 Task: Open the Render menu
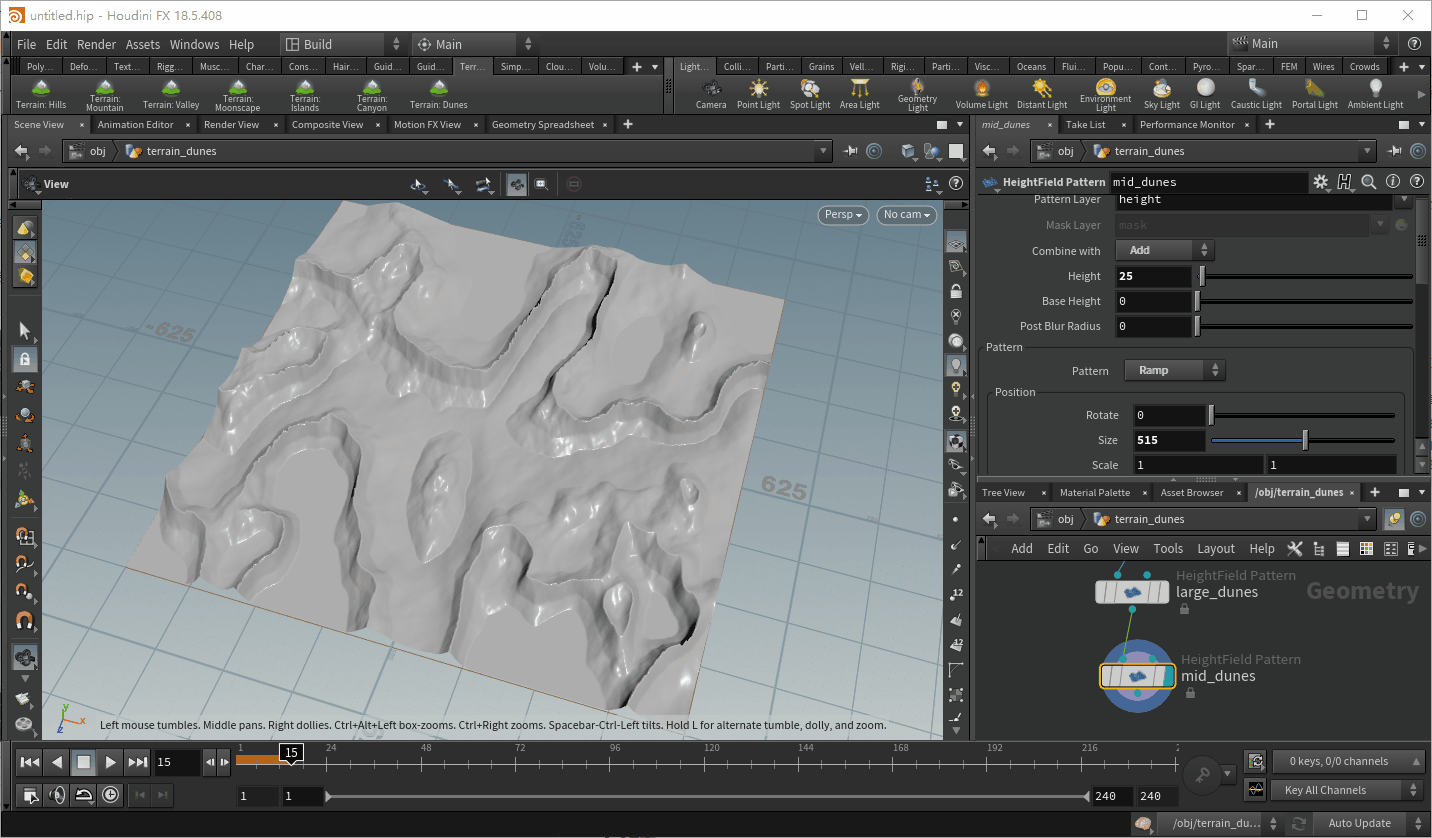[97, 44]
